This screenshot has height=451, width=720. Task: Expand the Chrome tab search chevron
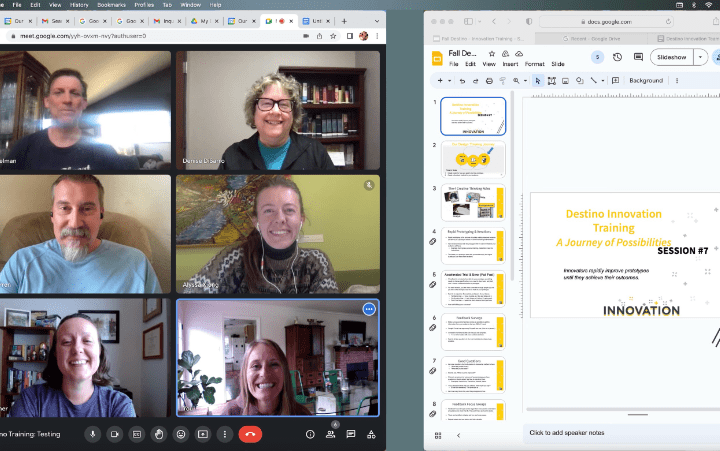coord(377,21)
